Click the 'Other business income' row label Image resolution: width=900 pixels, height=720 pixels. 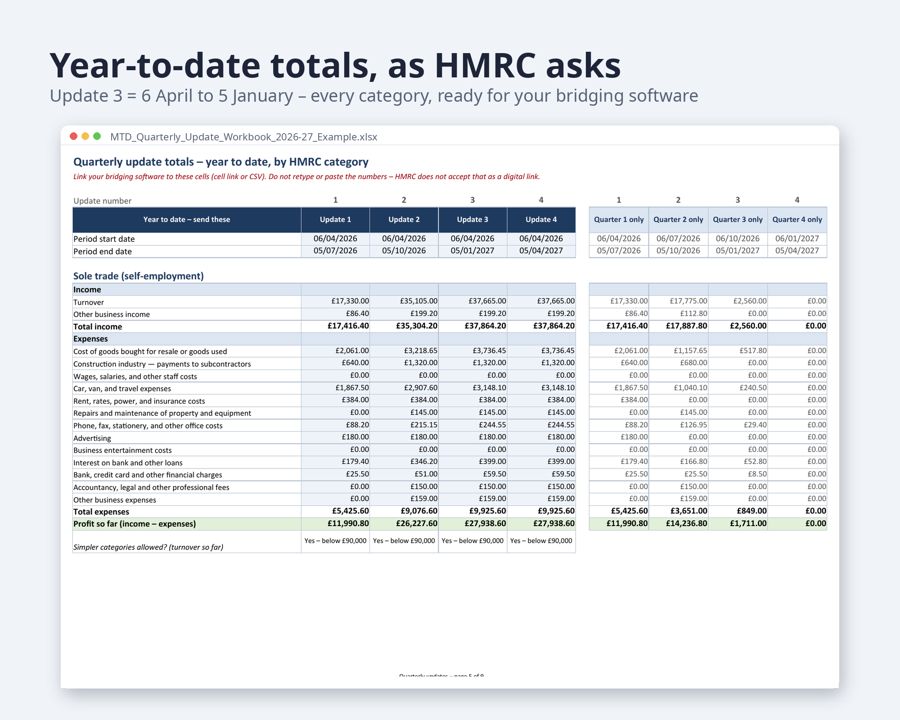click(111, 314)
